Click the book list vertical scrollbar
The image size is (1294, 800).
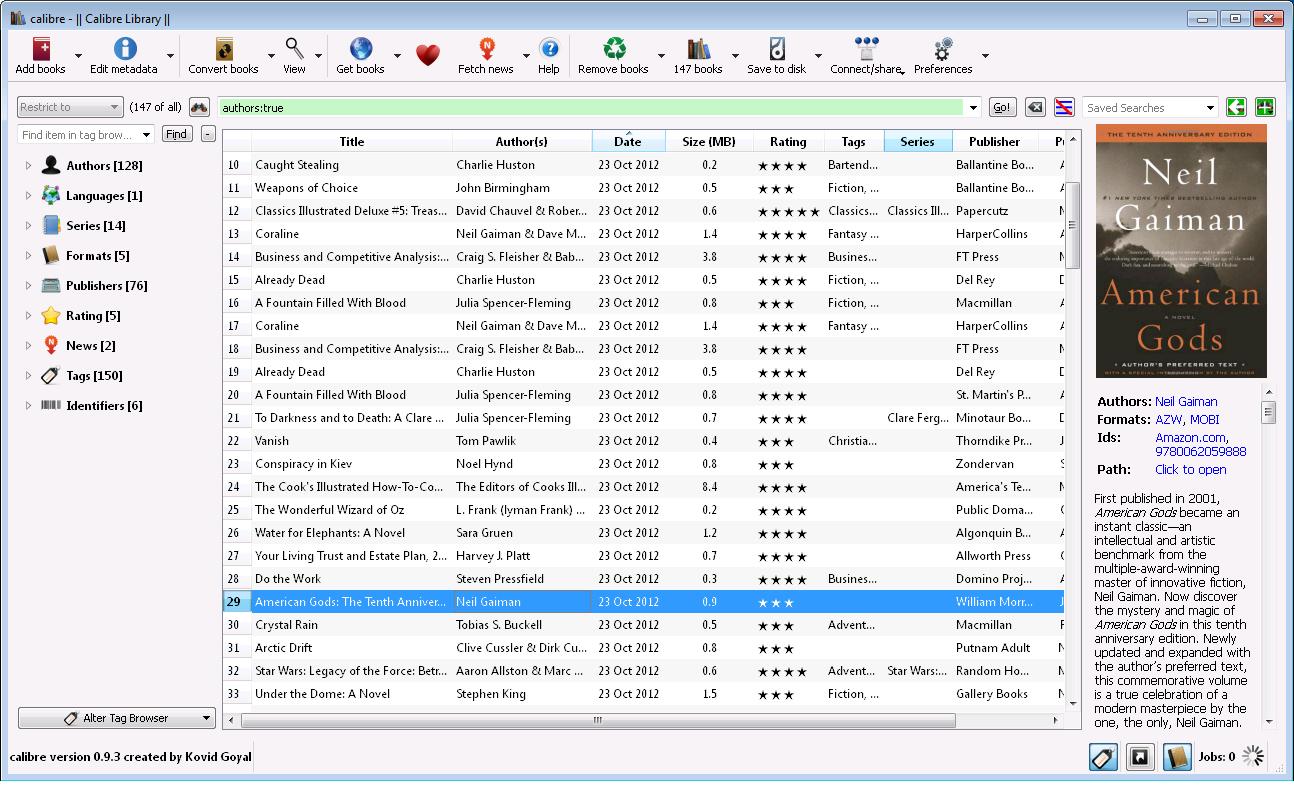coord(1073,225)
